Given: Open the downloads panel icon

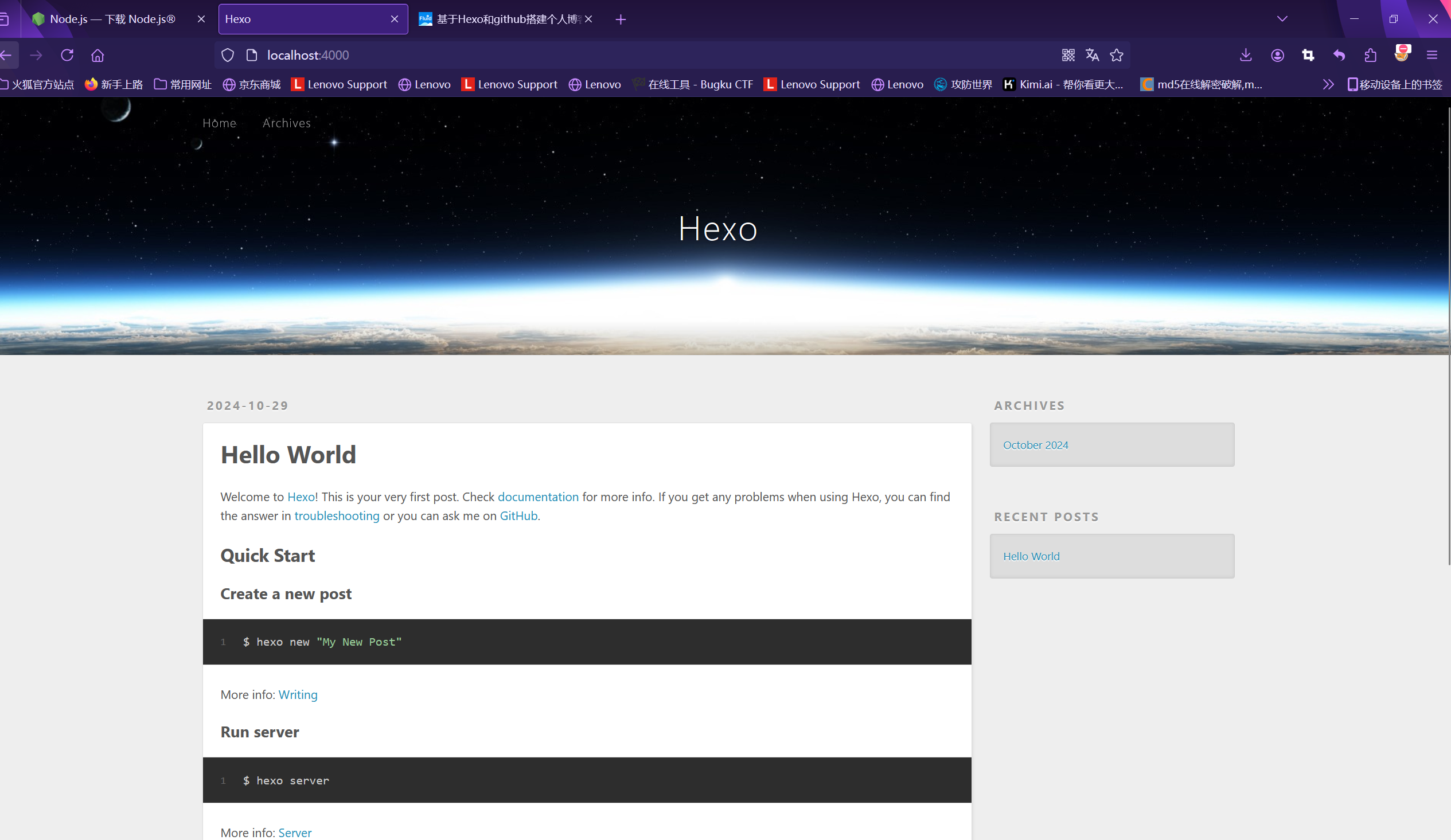Looking at the screenshot, I should click(x=1246, y=55).
